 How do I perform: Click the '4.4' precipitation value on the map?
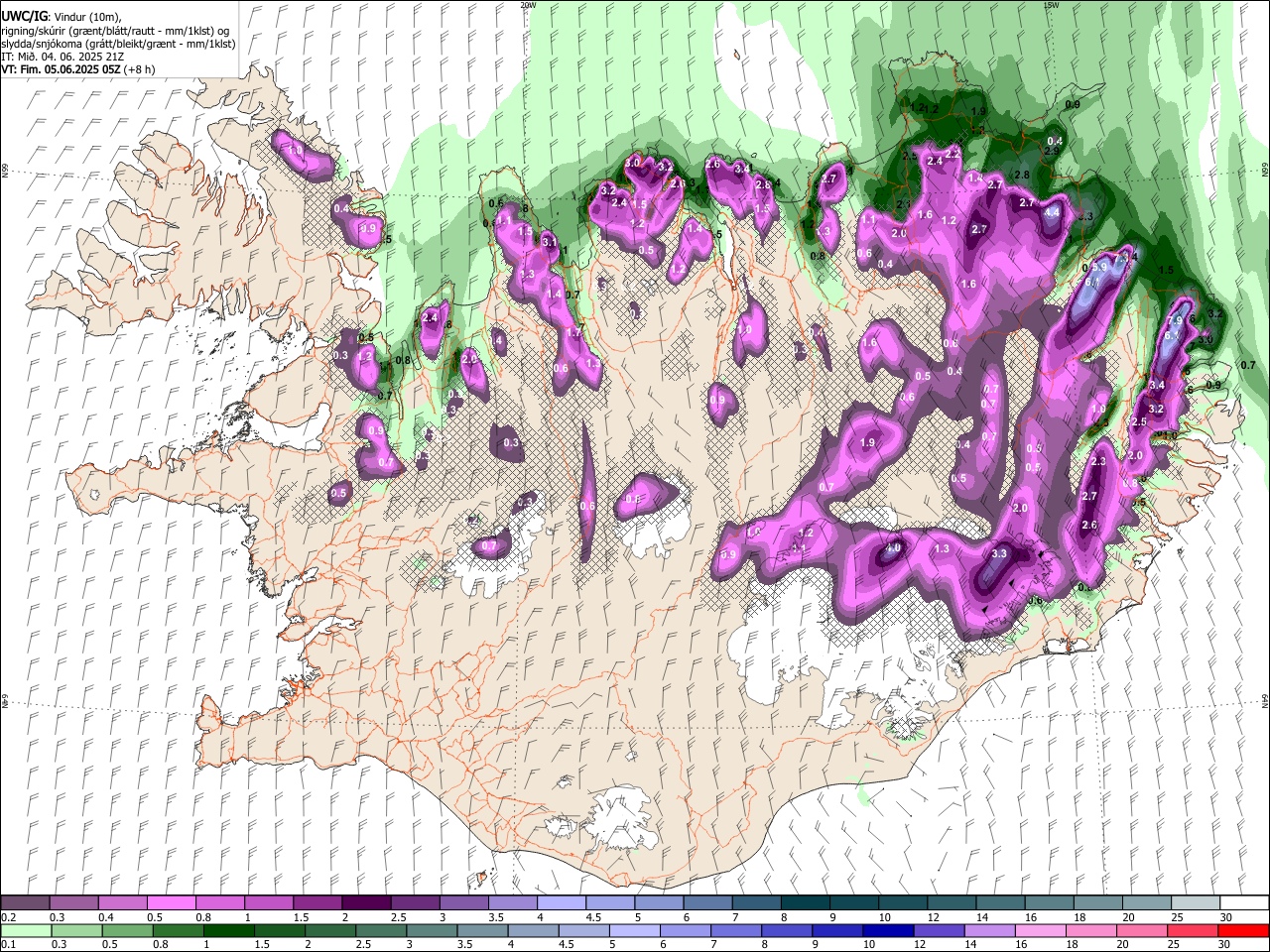[1053, 211]
